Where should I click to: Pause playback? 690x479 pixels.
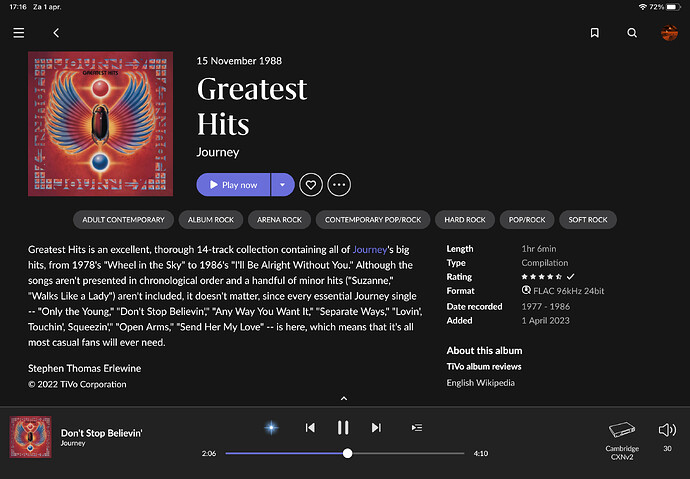click(x=343, y=428)
